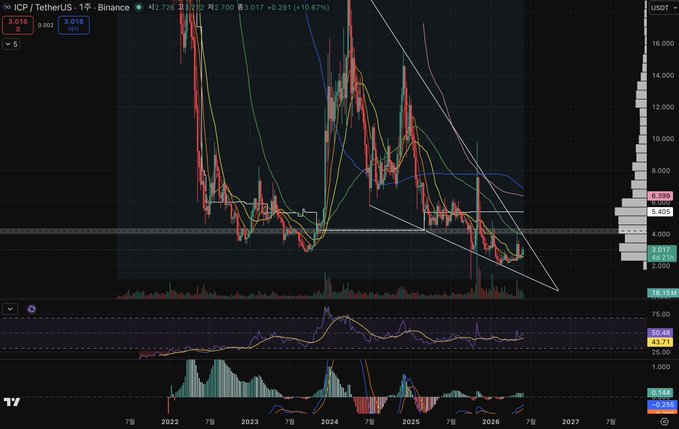This screenshot has width=679, height=429.
Task: Click the yellow 43.71 RSI average label
Action: [x=660, y=342]
